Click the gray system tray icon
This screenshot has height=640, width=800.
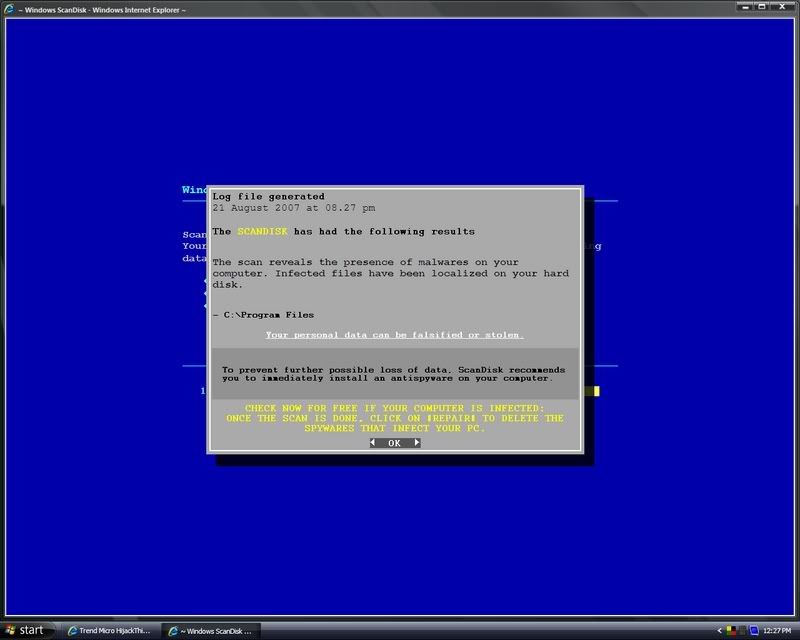click(742, 631)
